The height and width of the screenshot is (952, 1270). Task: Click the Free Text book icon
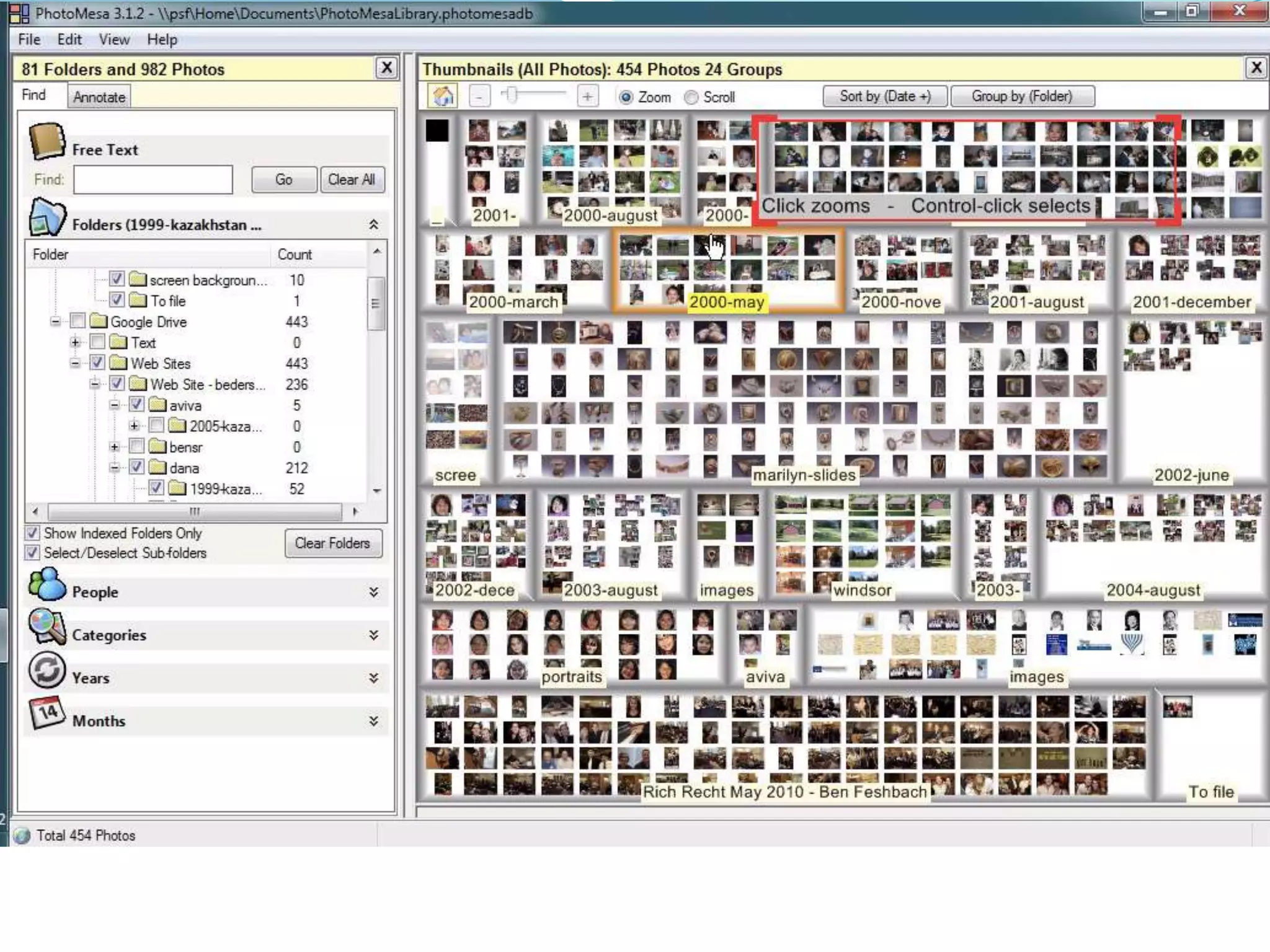pyautogui.click(x=47, y=141)
